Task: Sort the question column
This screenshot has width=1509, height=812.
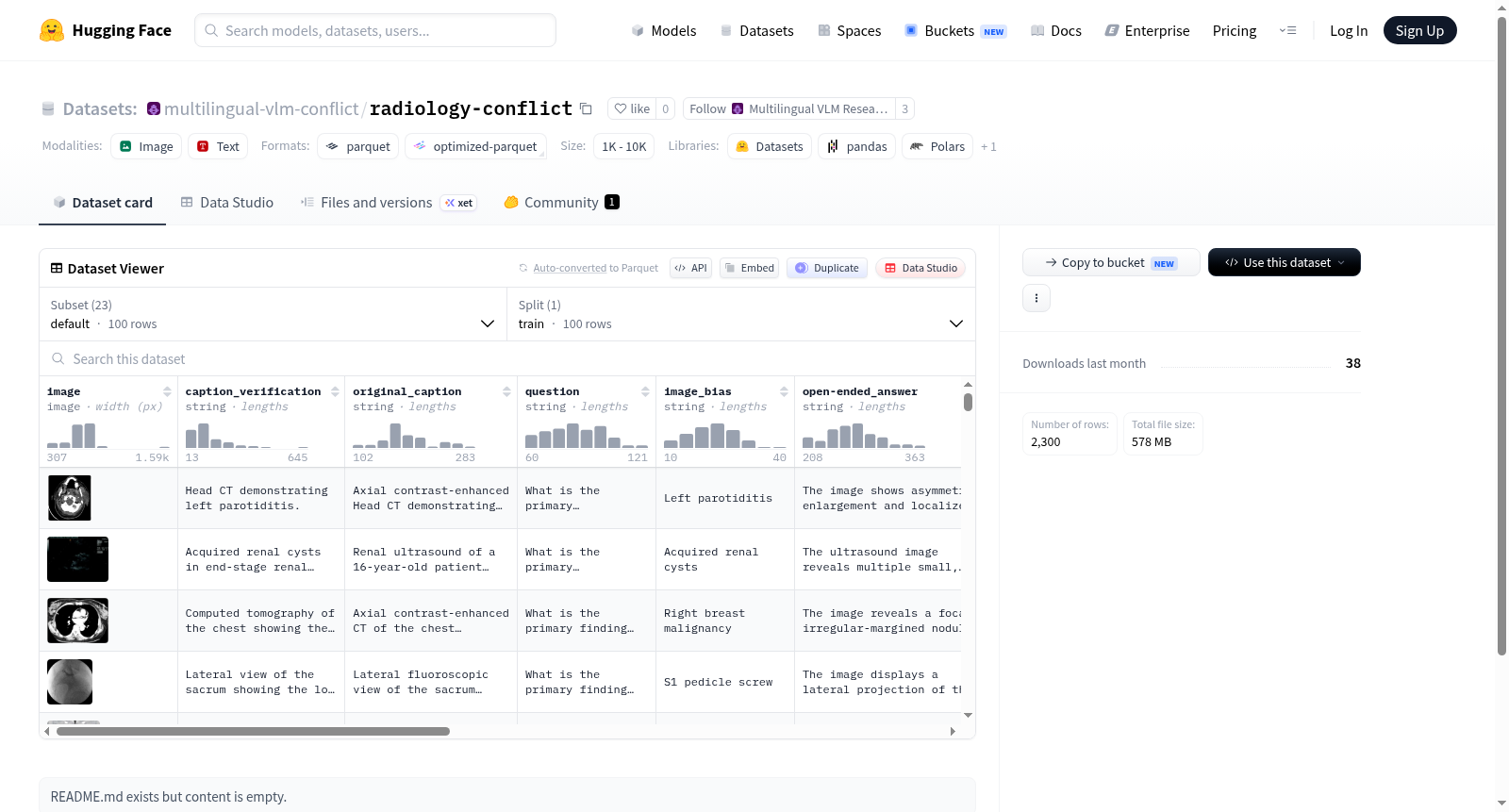Action: click(x=645, y=391)
